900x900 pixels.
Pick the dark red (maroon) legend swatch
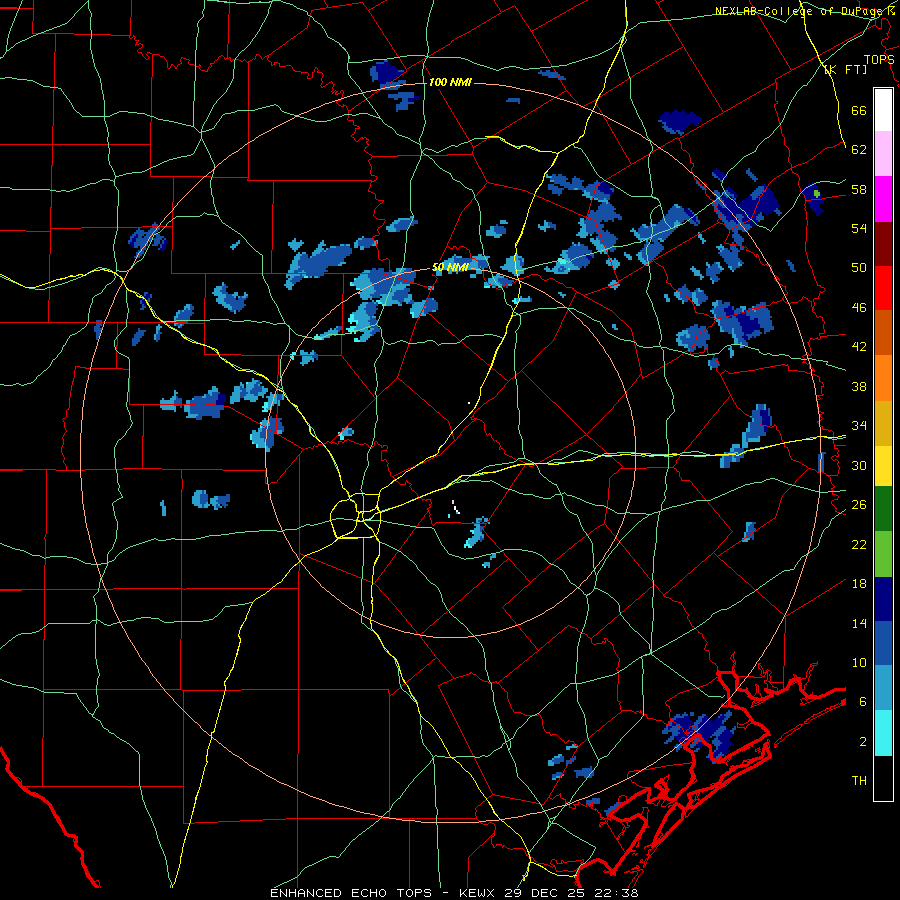coord(883,243)
